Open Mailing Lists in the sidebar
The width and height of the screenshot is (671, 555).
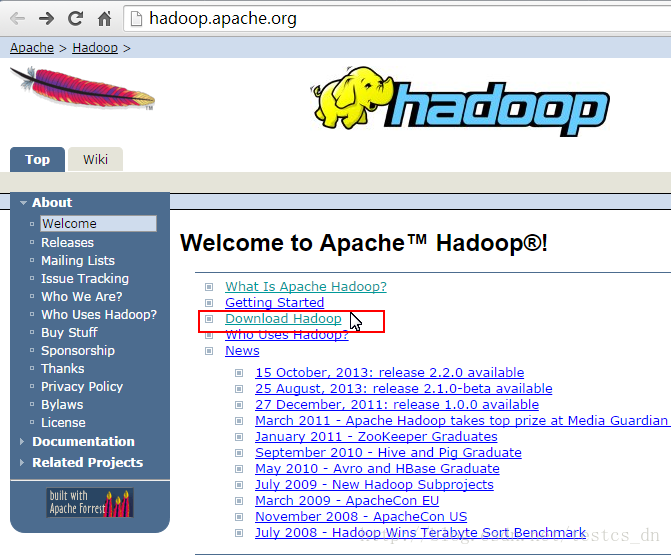click(78, 261)
